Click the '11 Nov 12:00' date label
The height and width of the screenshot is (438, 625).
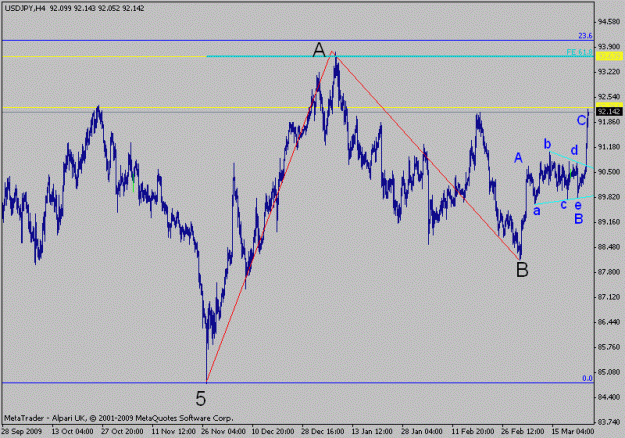pyautogui.click(x=173, y=431)
